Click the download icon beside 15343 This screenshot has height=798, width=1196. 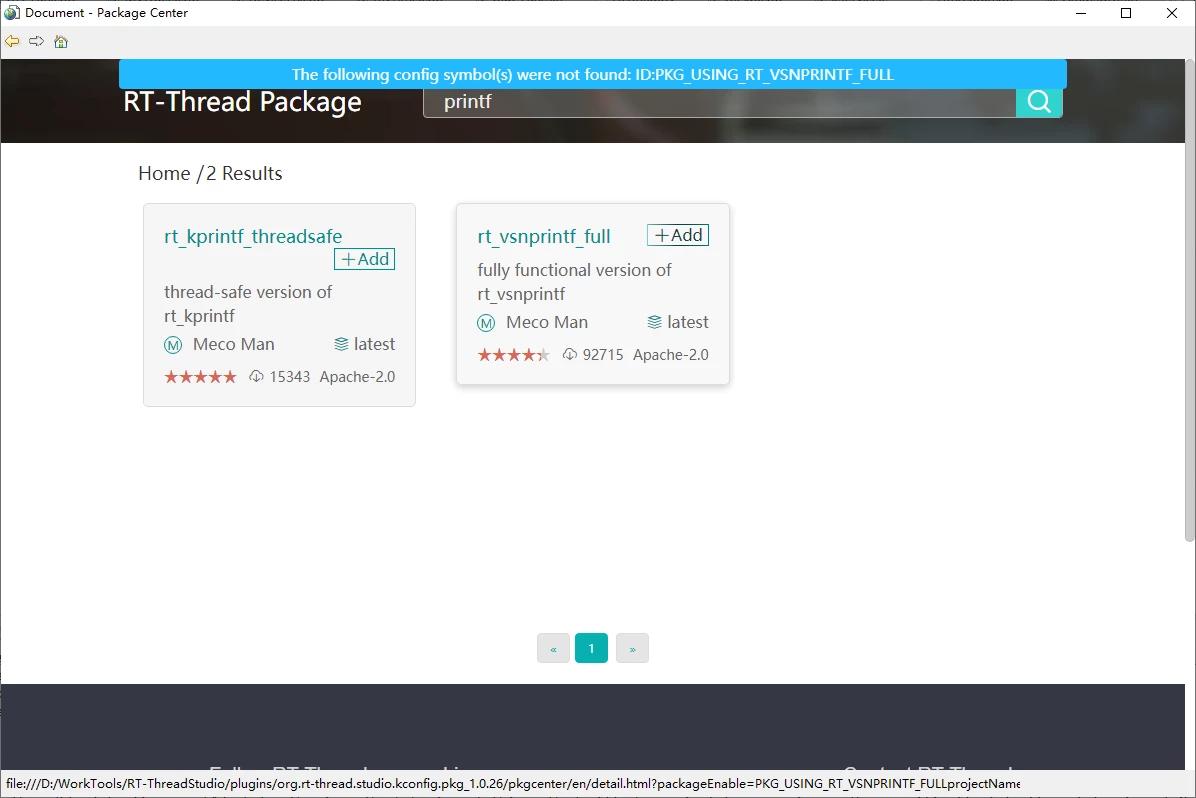256,376
